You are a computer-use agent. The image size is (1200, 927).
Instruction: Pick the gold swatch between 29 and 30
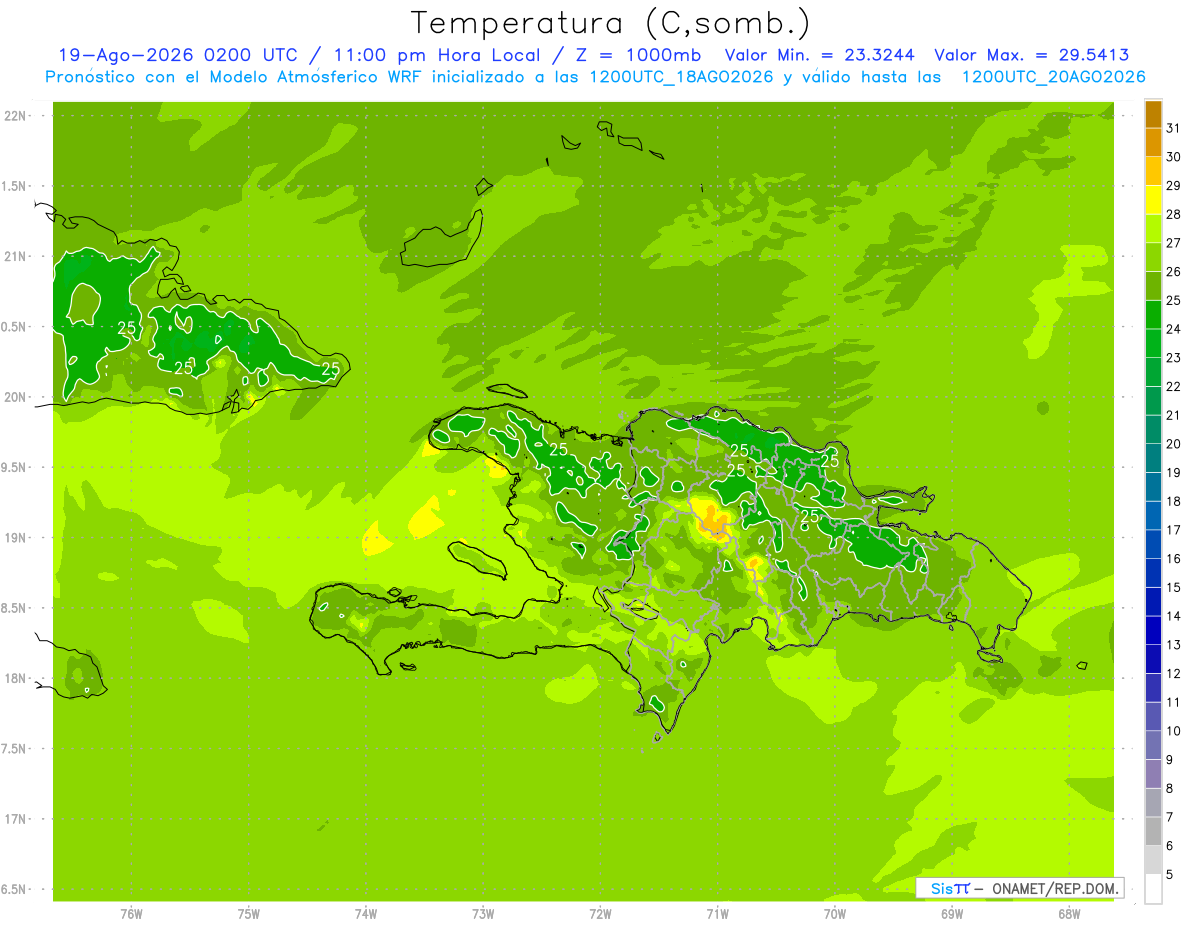1153,171
